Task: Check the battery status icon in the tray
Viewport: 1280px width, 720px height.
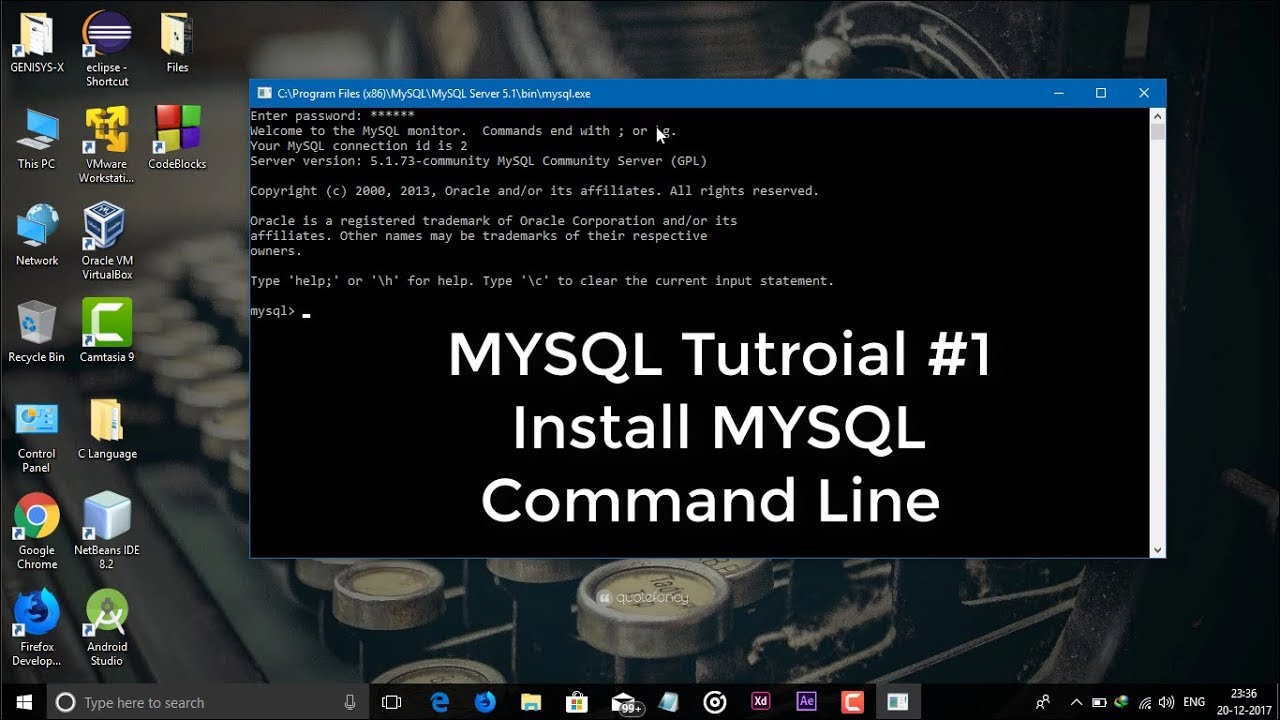Action: (1099, 702)
